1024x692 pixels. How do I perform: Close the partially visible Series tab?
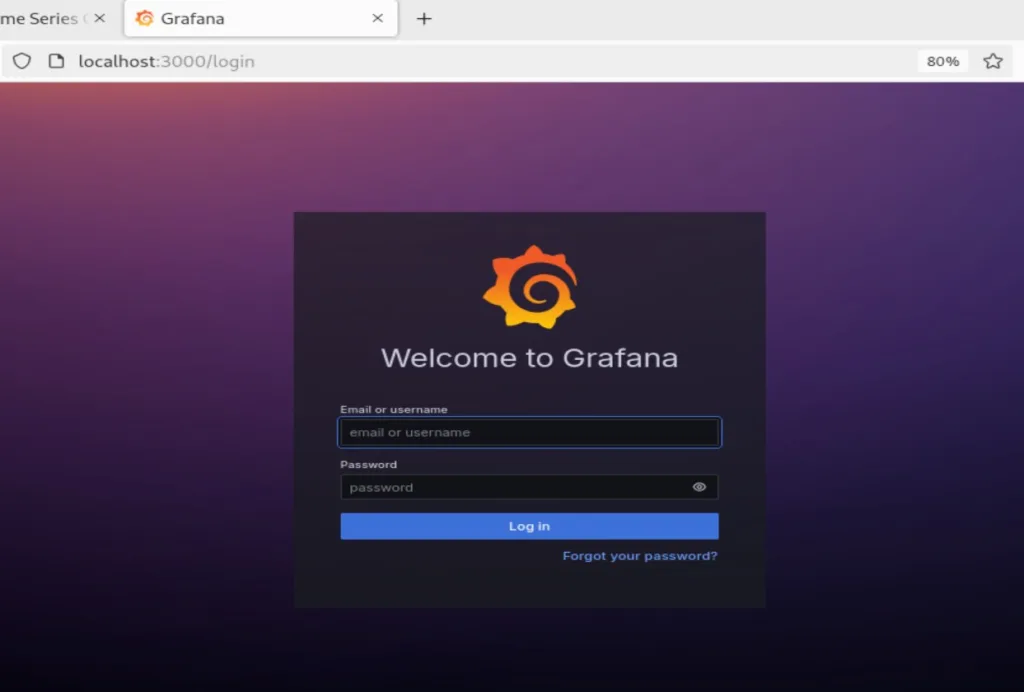click(99, 19)
